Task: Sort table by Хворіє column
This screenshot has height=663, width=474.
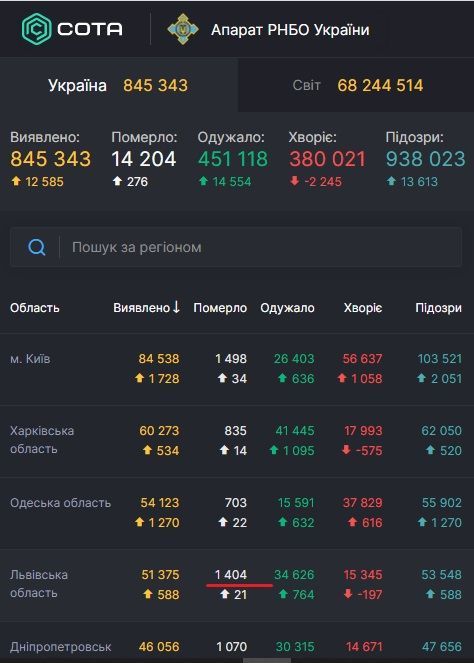Action: pos(363,307)
